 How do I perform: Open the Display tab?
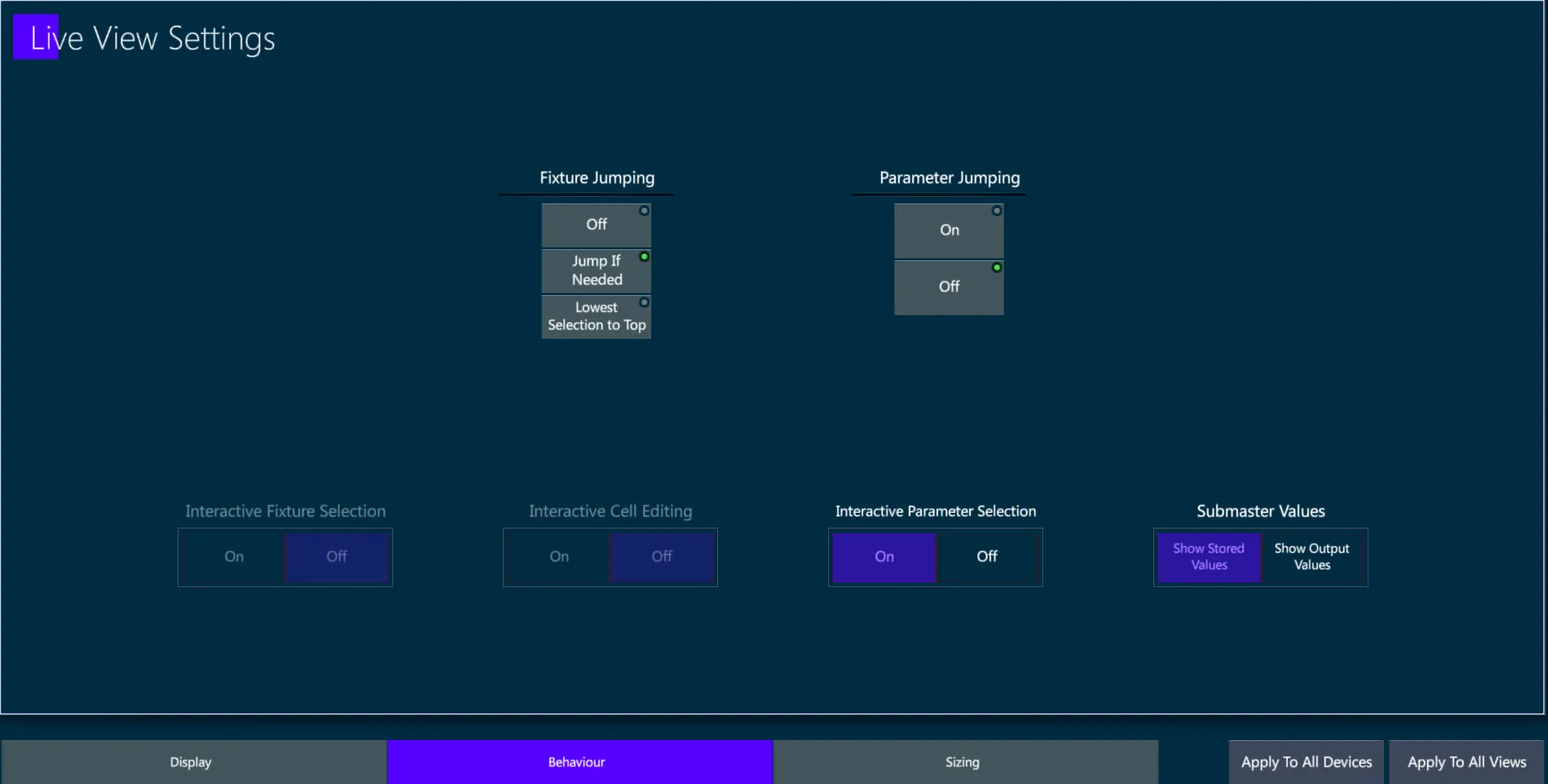[193, 762]
